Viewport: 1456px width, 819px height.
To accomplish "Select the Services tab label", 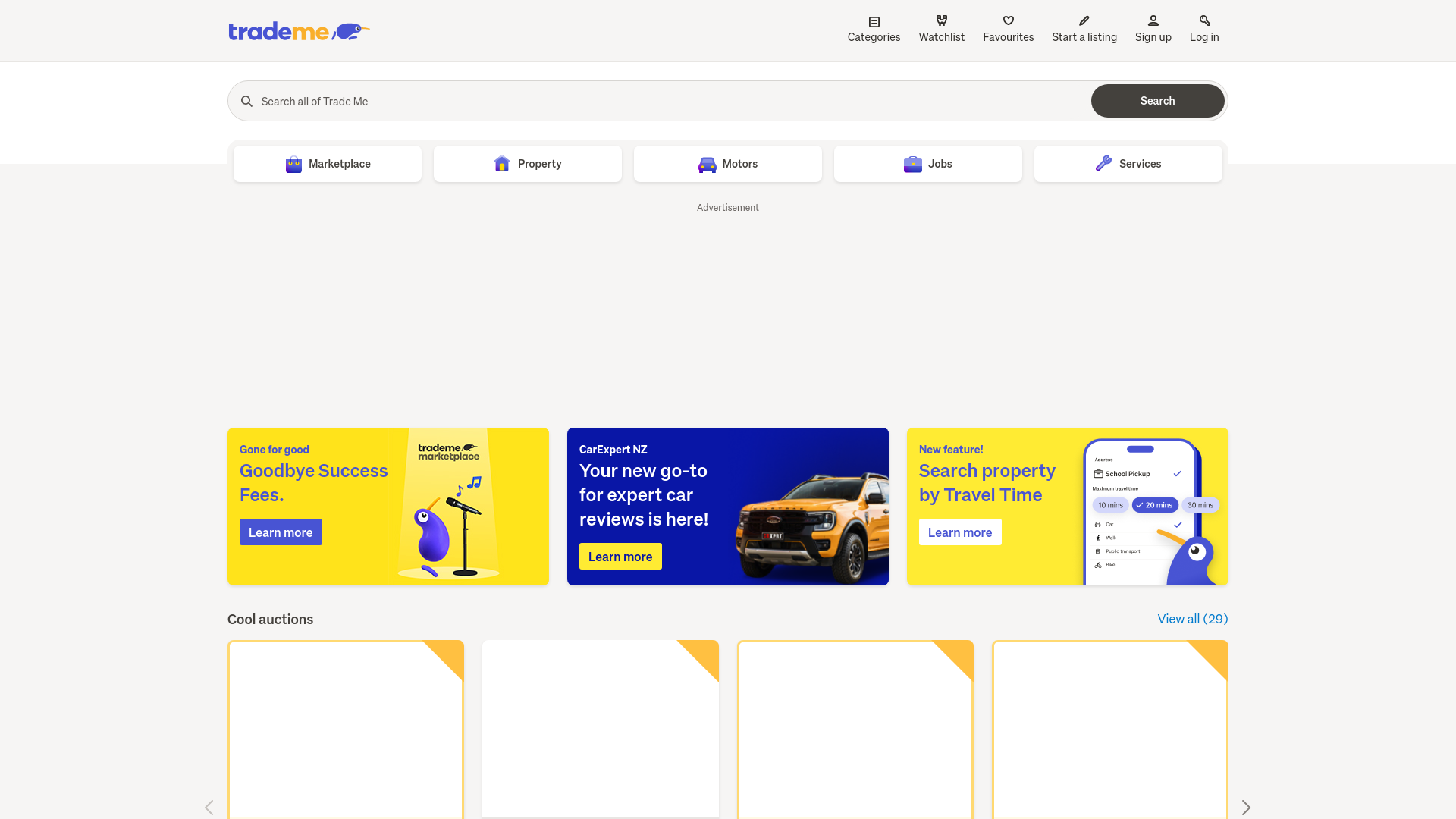I will tap(1141, 164).
